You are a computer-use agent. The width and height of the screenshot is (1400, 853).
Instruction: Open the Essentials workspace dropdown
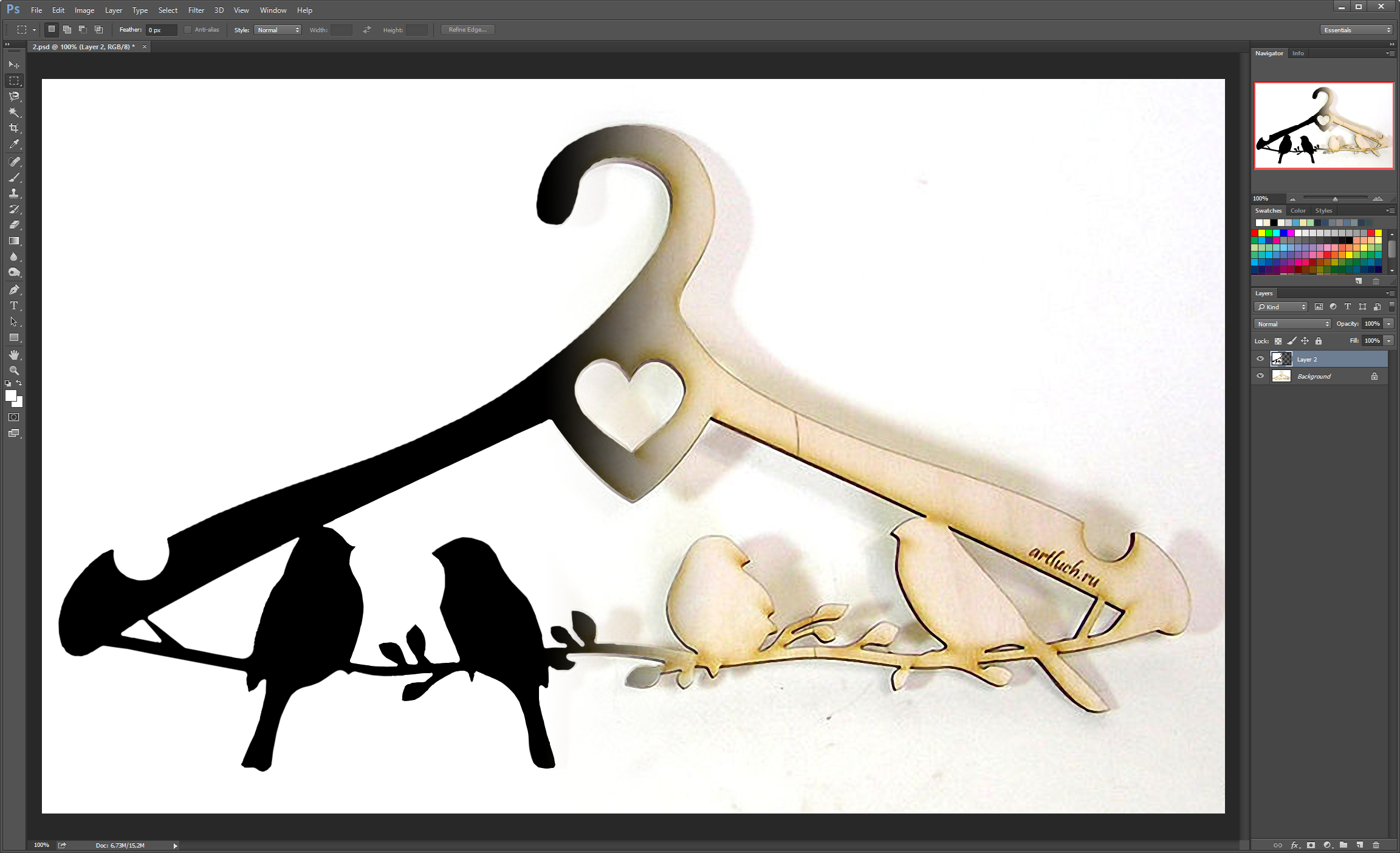(1356, 30)
